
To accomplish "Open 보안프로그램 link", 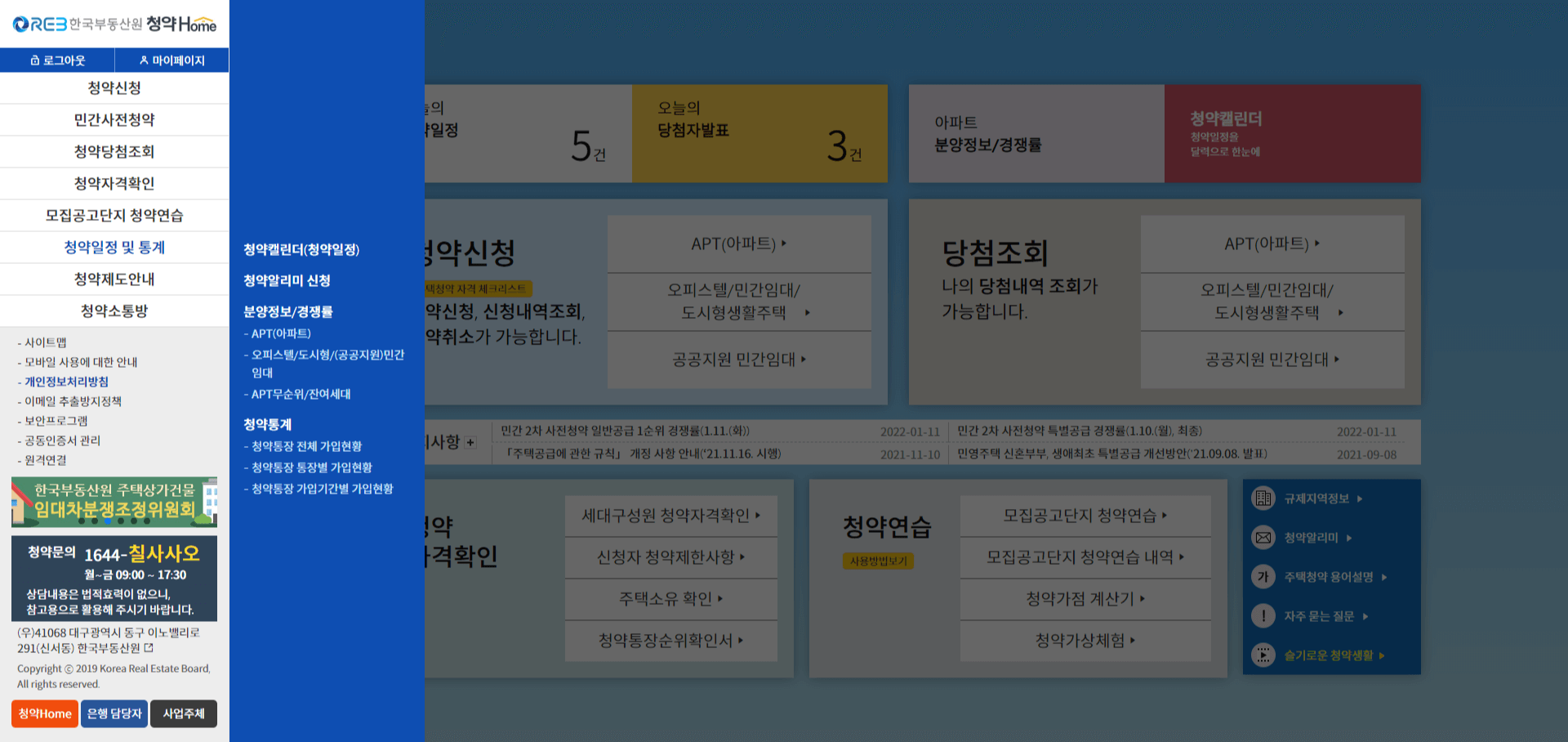I will tap(56, 421).
